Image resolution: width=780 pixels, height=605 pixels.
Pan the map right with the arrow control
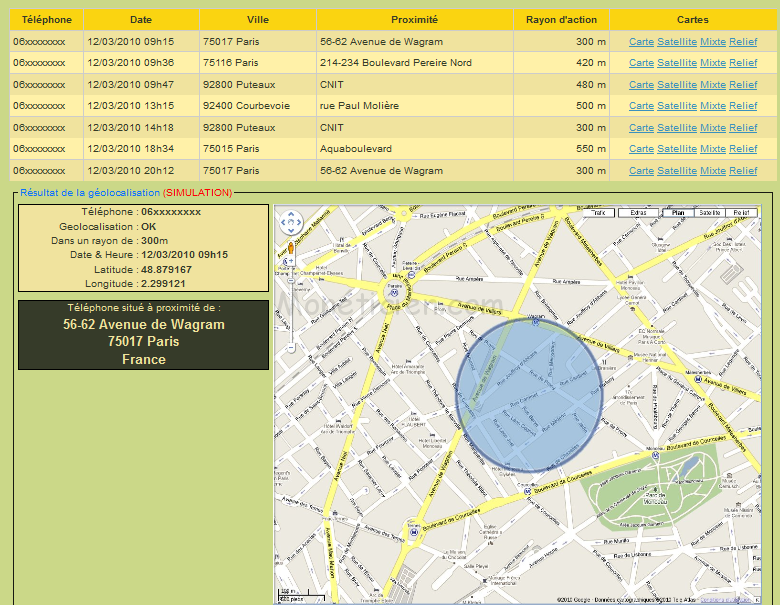pyautogui.click(x=297, y=222)
